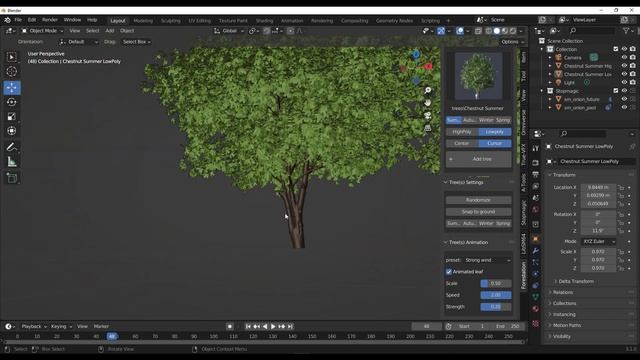The height and width of the screenshot is (360, 640).
Task: Click the Snap to ground button
Action: coord(478,212)
